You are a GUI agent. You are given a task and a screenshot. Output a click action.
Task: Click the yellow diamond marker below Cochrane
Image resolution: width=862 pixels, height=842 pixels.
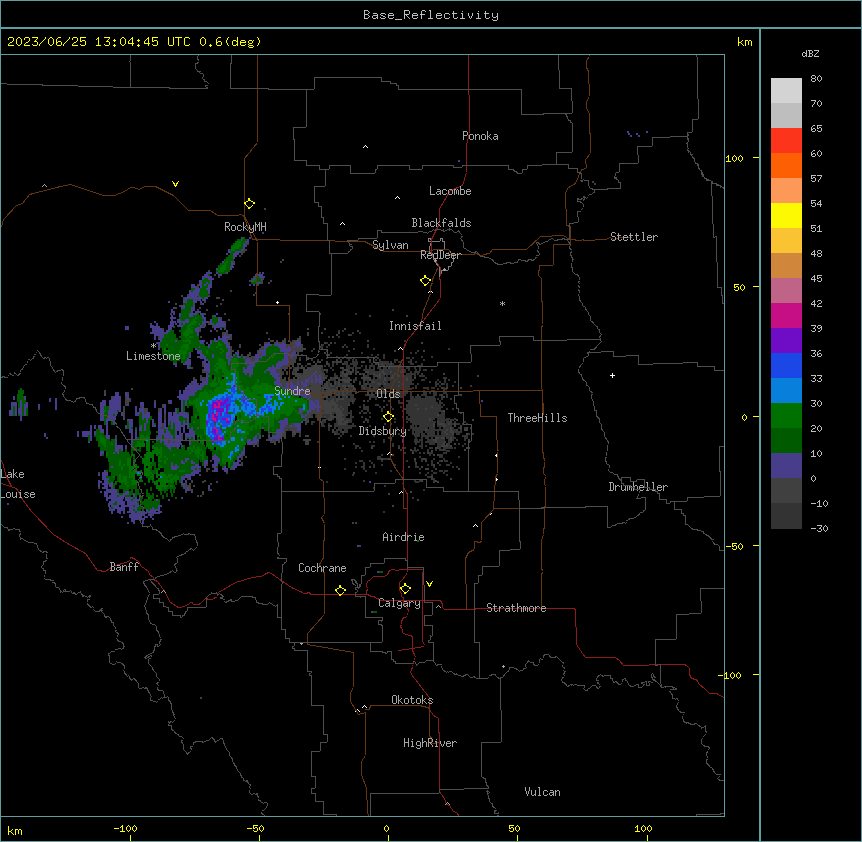tap(340, 590)
